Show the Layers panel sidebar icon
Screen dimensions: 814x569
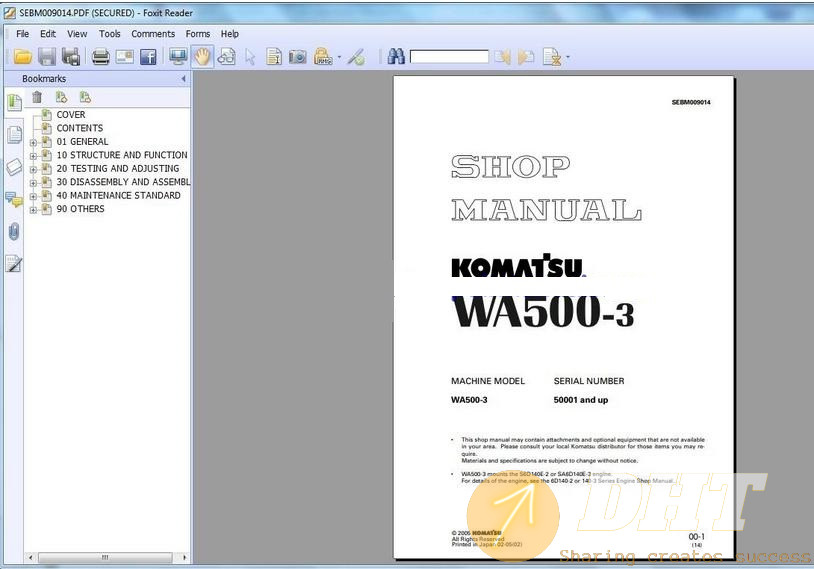pyautogui.click(x=15, y=167)
